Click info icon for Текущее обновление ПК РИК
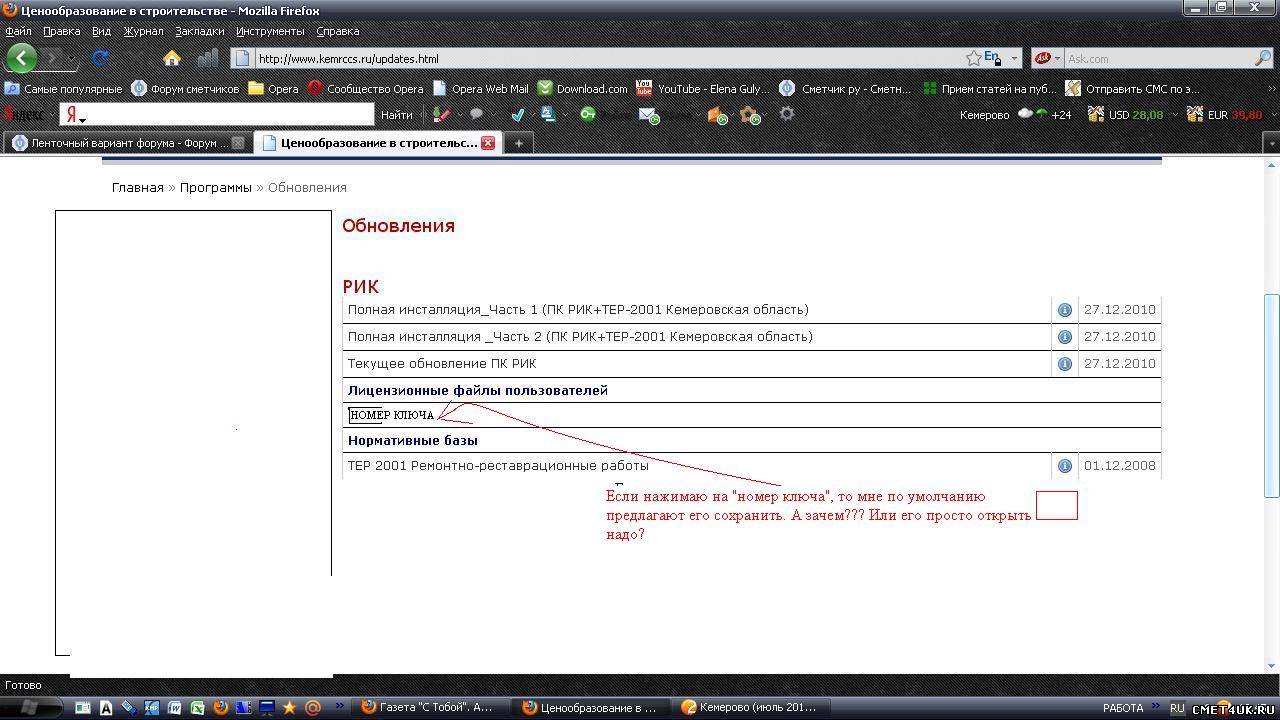Screen dimensions: 1280x720 (x=1065, y=364)
